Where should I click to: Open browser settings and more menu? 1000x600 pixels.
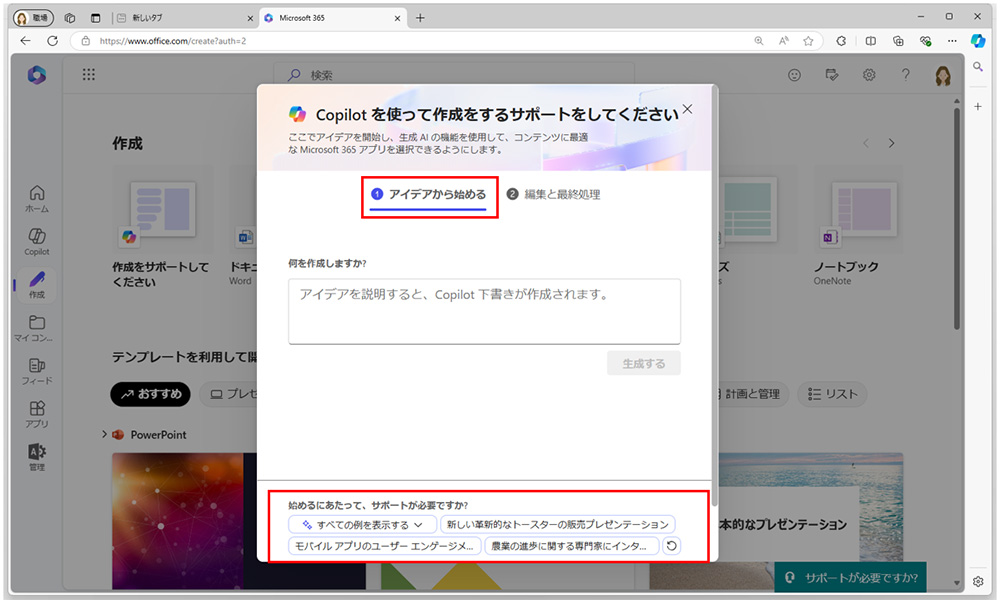click(952, 41)
